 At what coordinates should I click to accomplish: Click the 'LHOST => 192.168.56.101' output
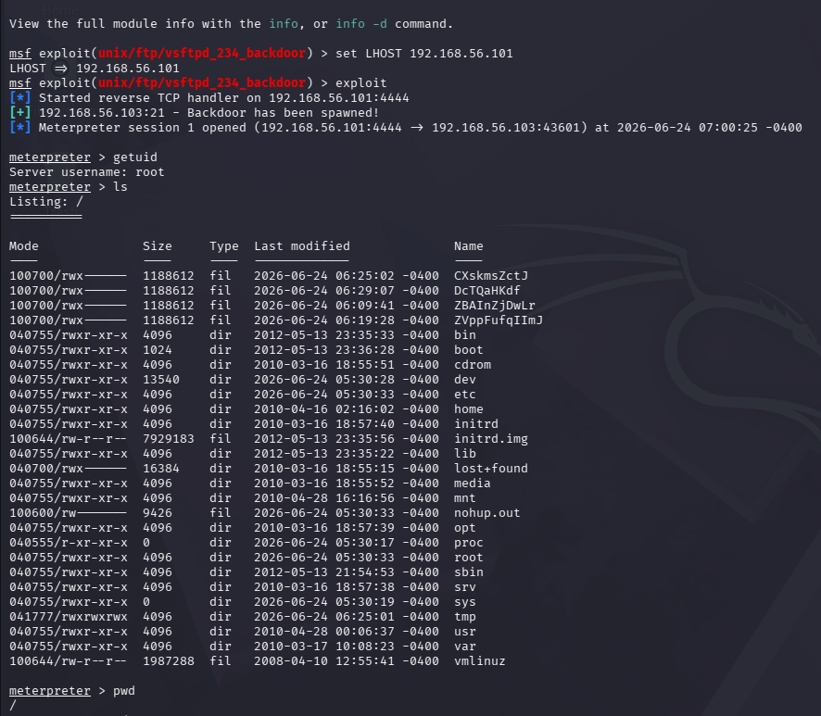click(94, 68)
